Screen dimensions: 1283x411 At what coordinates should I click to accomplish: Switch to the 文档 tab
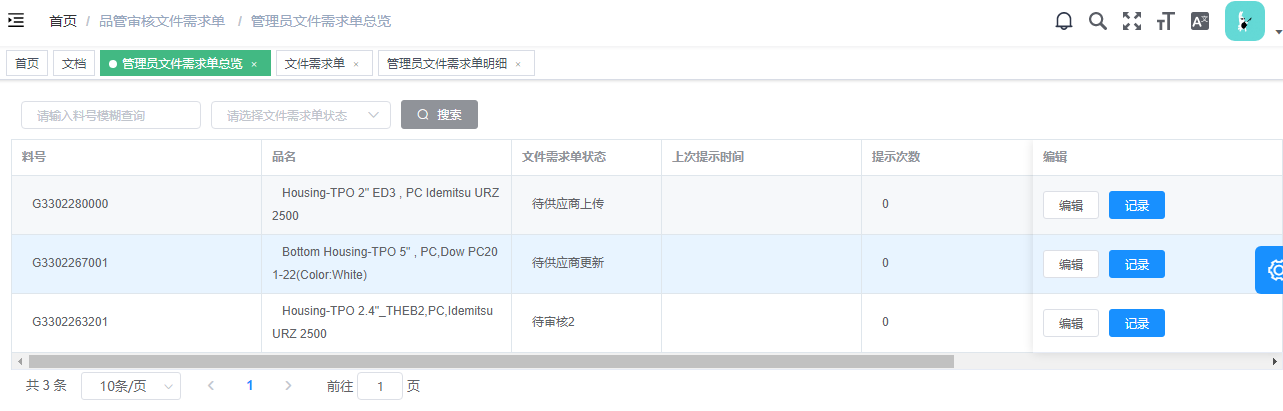[x=74, y=64]
